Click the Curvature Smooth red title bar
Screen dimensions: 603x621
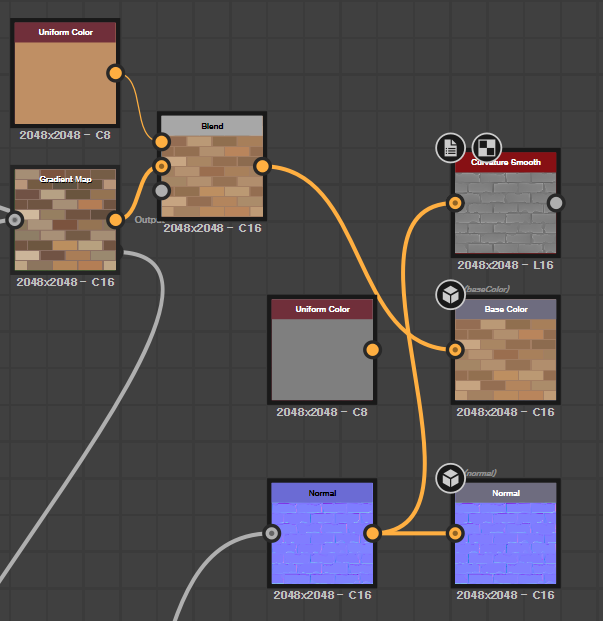[506, 162]
